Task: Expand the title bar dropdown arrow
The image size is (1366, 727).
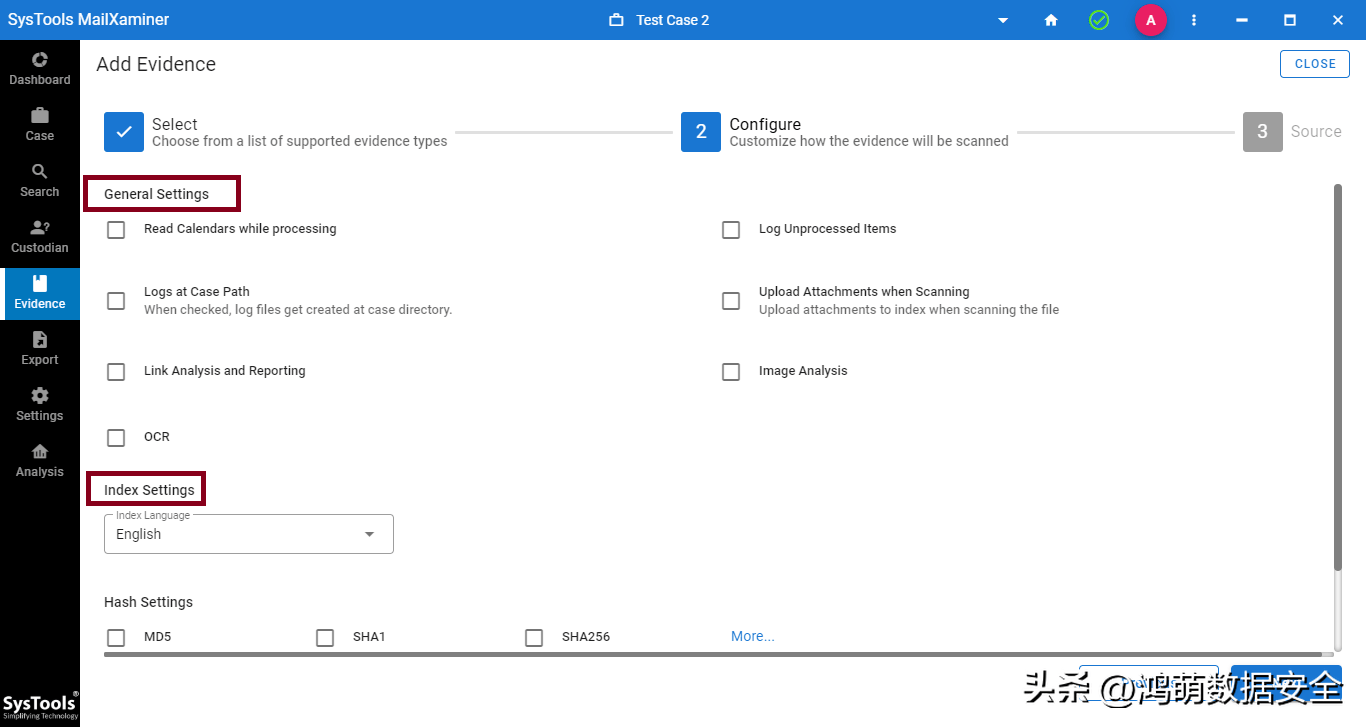Action: pyautogui.click(x=1003, y=20)
